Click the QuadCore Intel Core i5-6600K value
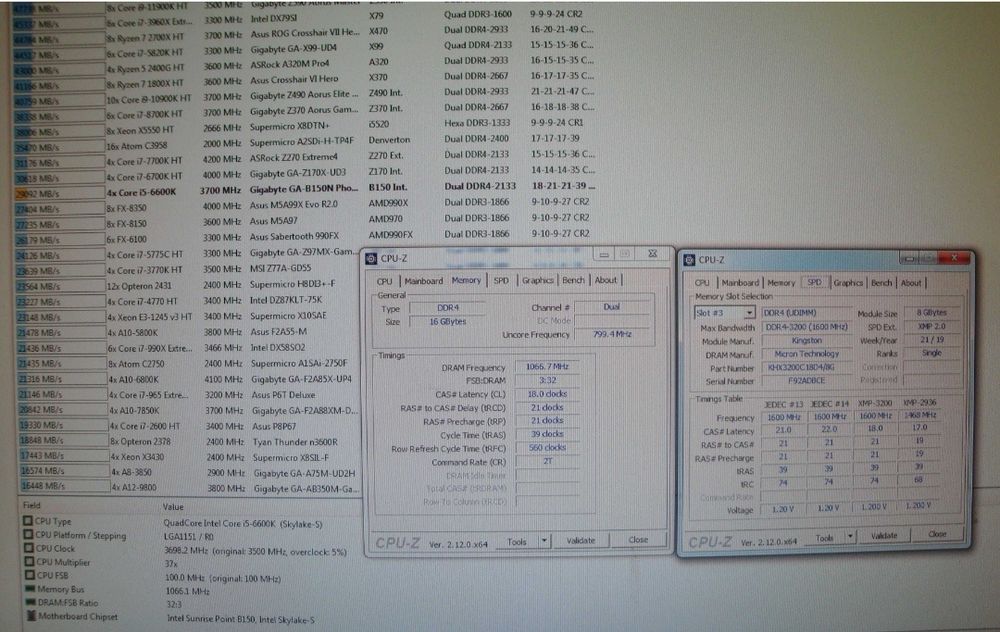Viewport: 1000px width, 632px height. (243, 524)
